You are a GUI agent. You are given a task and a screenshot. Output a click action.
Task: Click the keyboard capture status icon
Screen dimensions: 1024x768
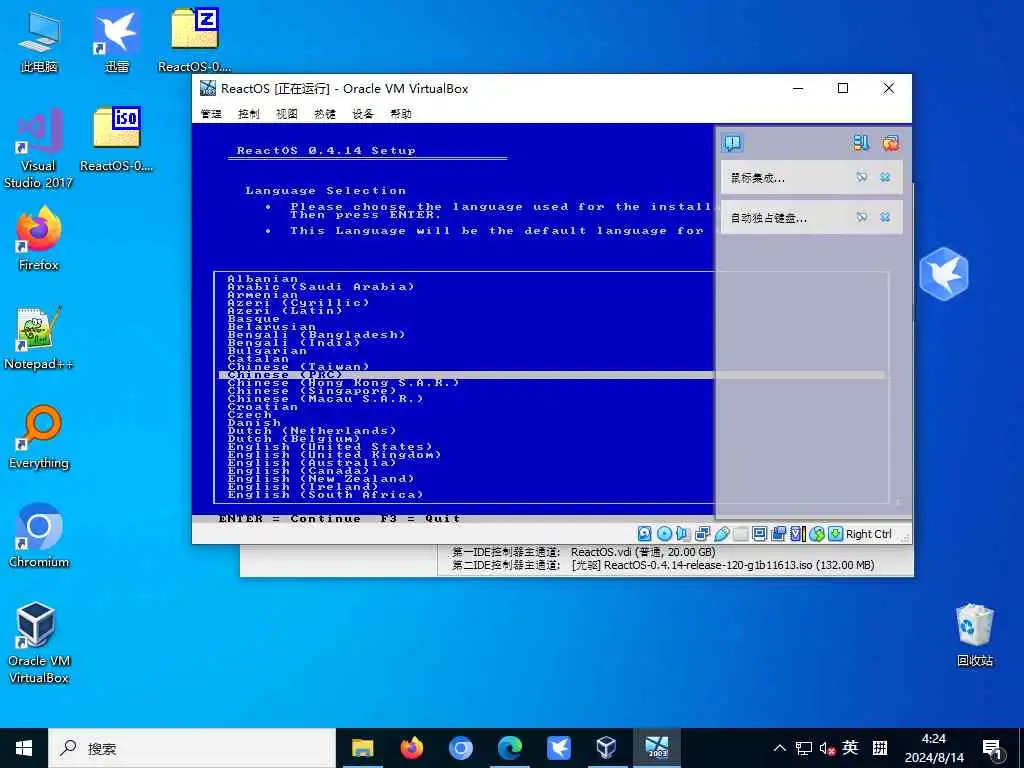point(835,534)
